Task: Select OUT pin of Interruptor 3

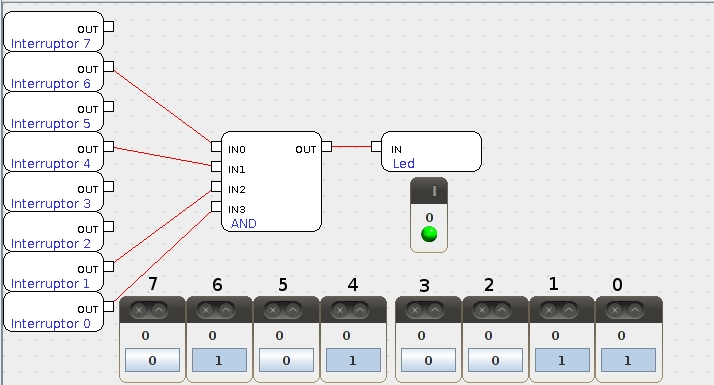Action: pos(108,187)
